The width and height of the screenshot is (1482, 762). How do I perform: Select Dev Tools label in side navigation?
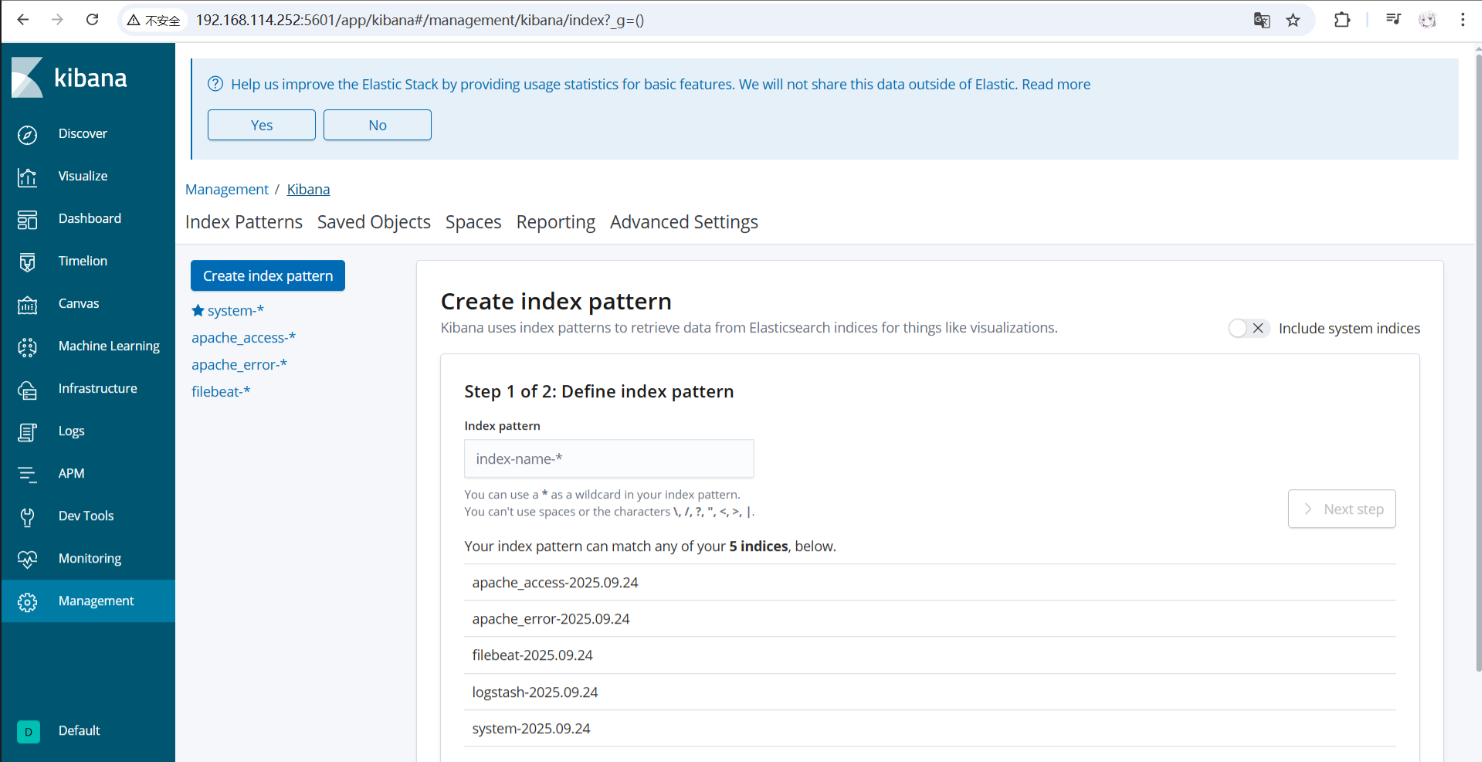tap(86, 516)
